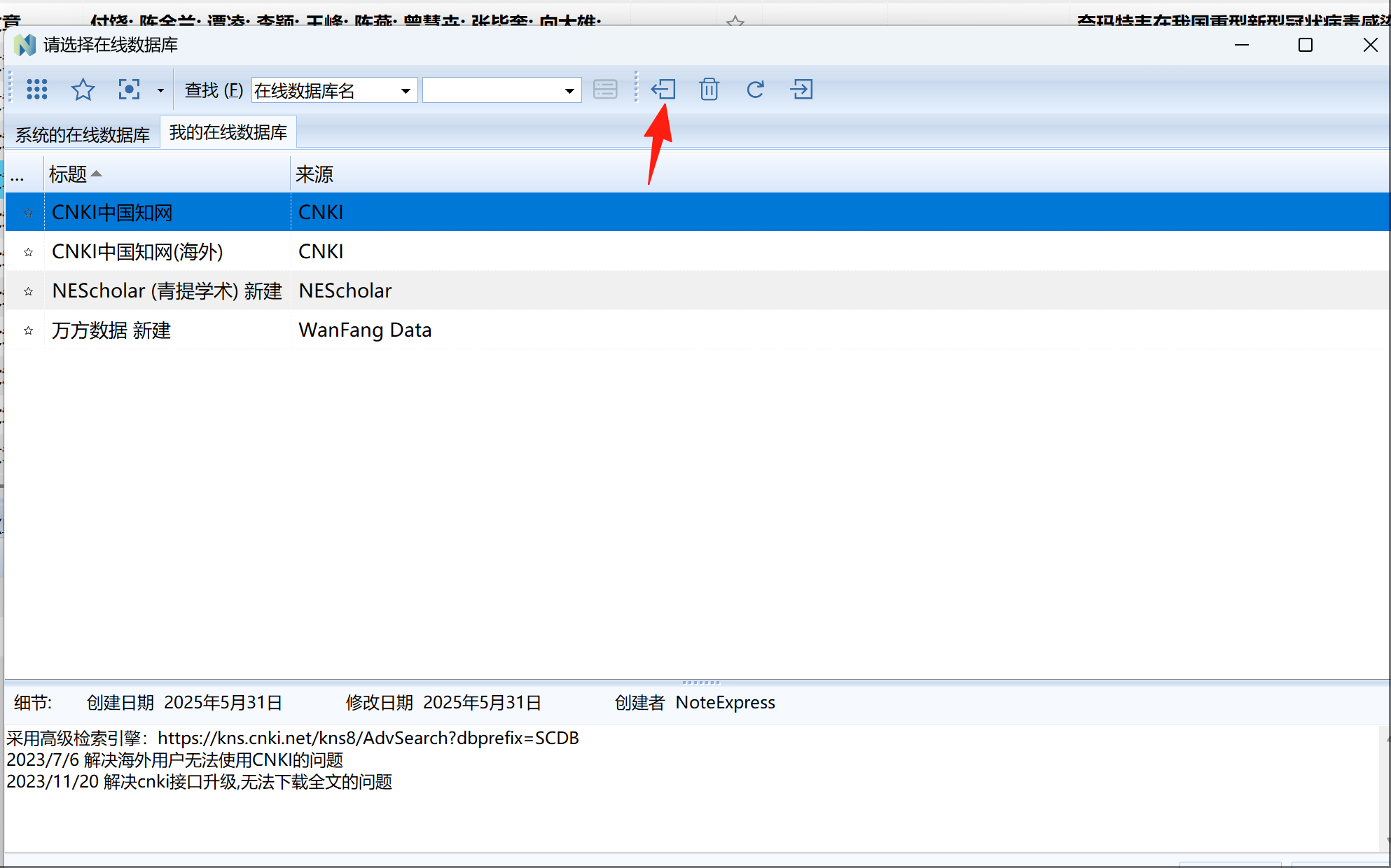Click the refresh icon in toolbar
Image resolution: width=1391 pixels, height=868 pixels.
(x=755, y=90)
